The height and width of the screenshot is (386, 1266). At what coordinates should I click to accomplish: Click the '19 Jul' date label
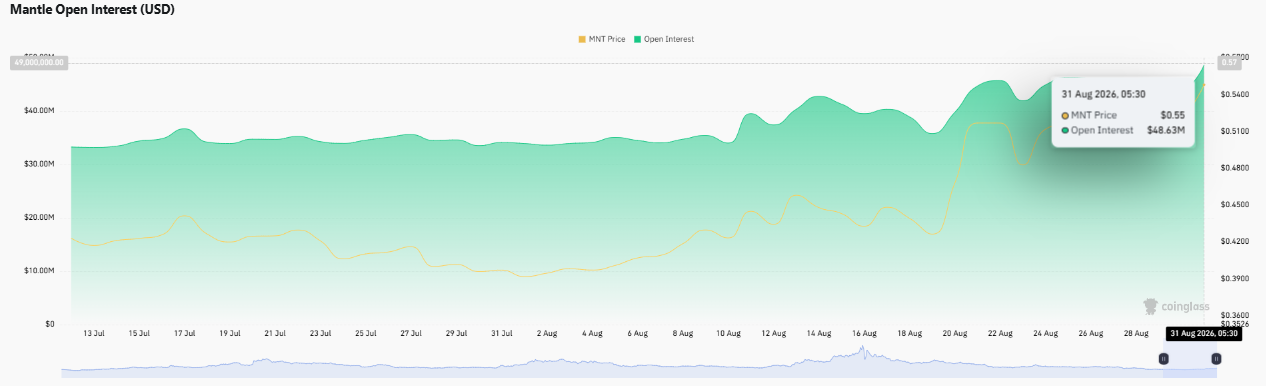(230, 332)
